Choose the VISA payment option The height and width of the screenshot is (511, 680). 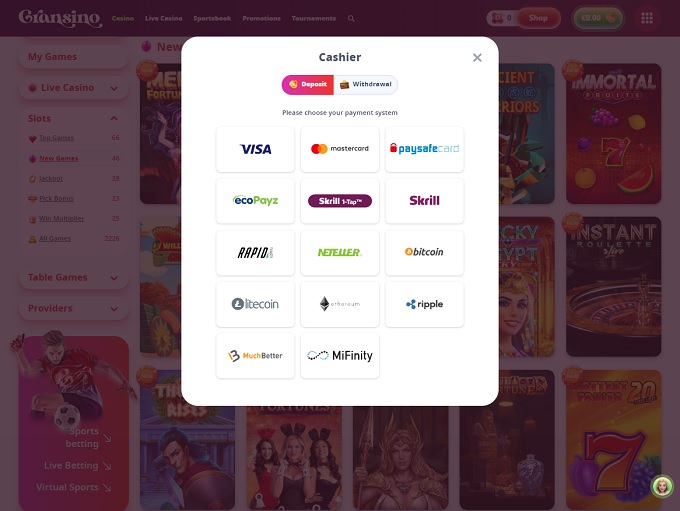point(255,149)
